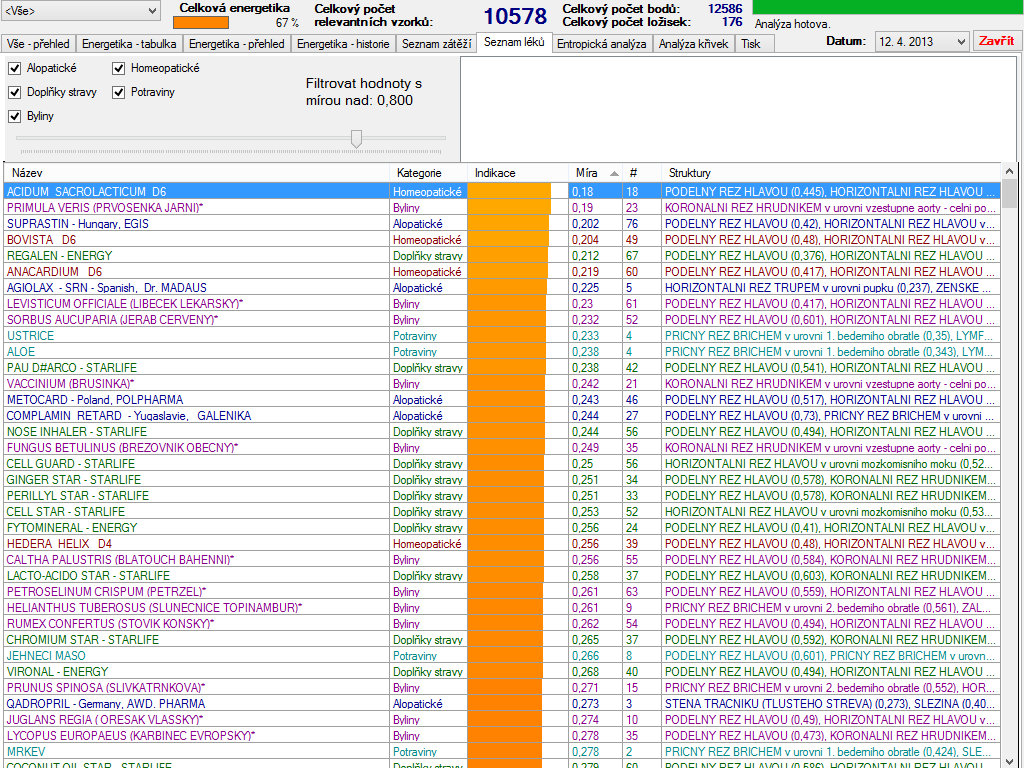
Task: Select the VACCINIUM (BRUSINKA) row
Action: 502,384
